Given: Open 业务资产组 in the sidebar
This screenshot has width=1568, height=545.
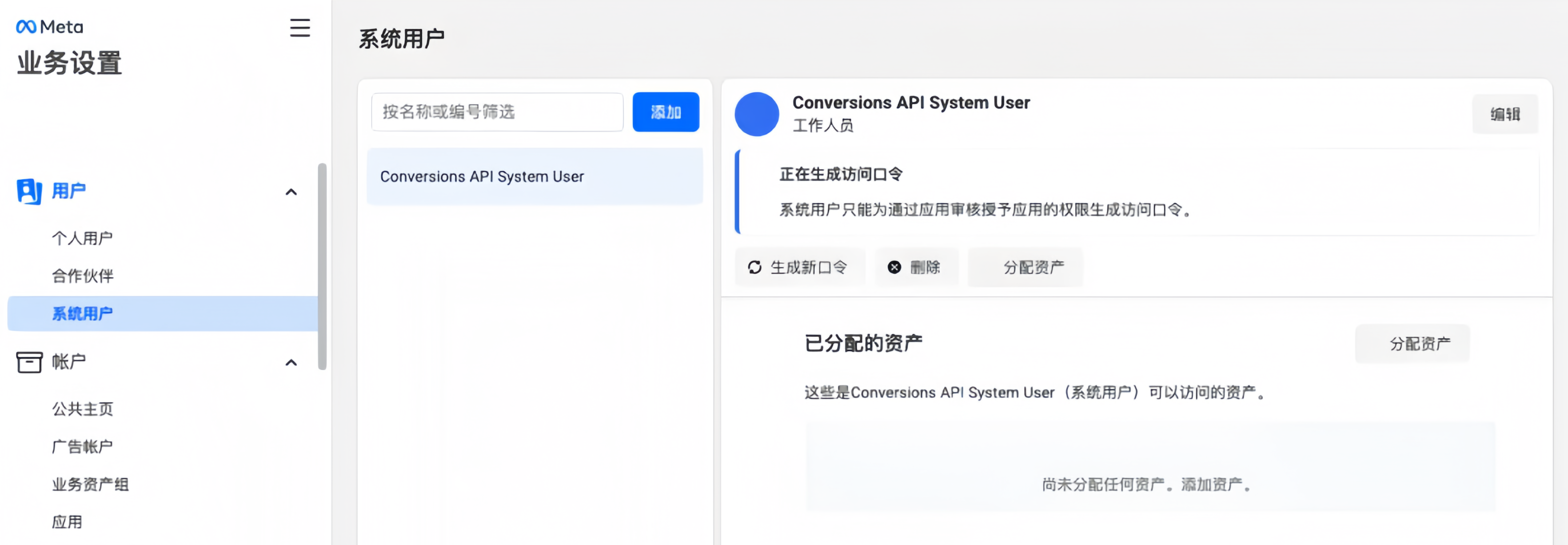Looking at the screenshot, I should point(90,484).
